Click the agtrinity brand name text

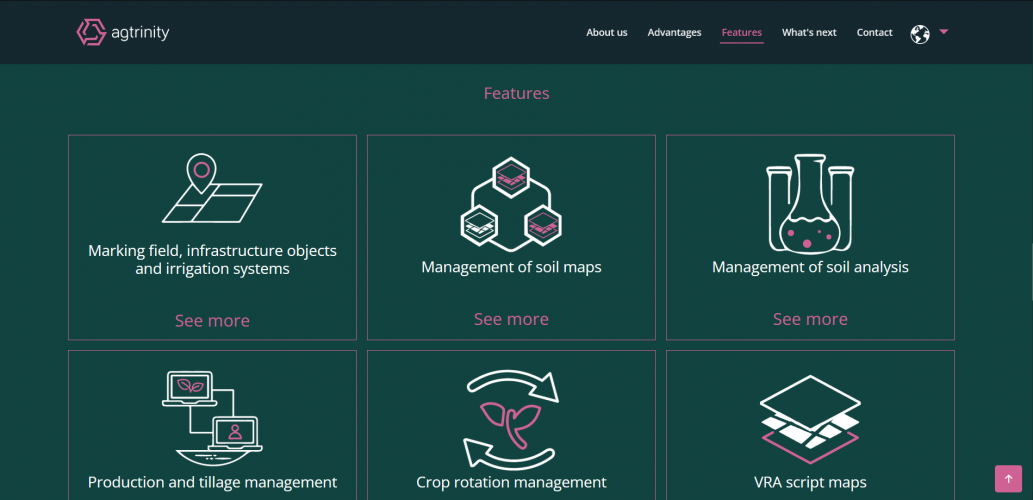(x=142, y=33)
